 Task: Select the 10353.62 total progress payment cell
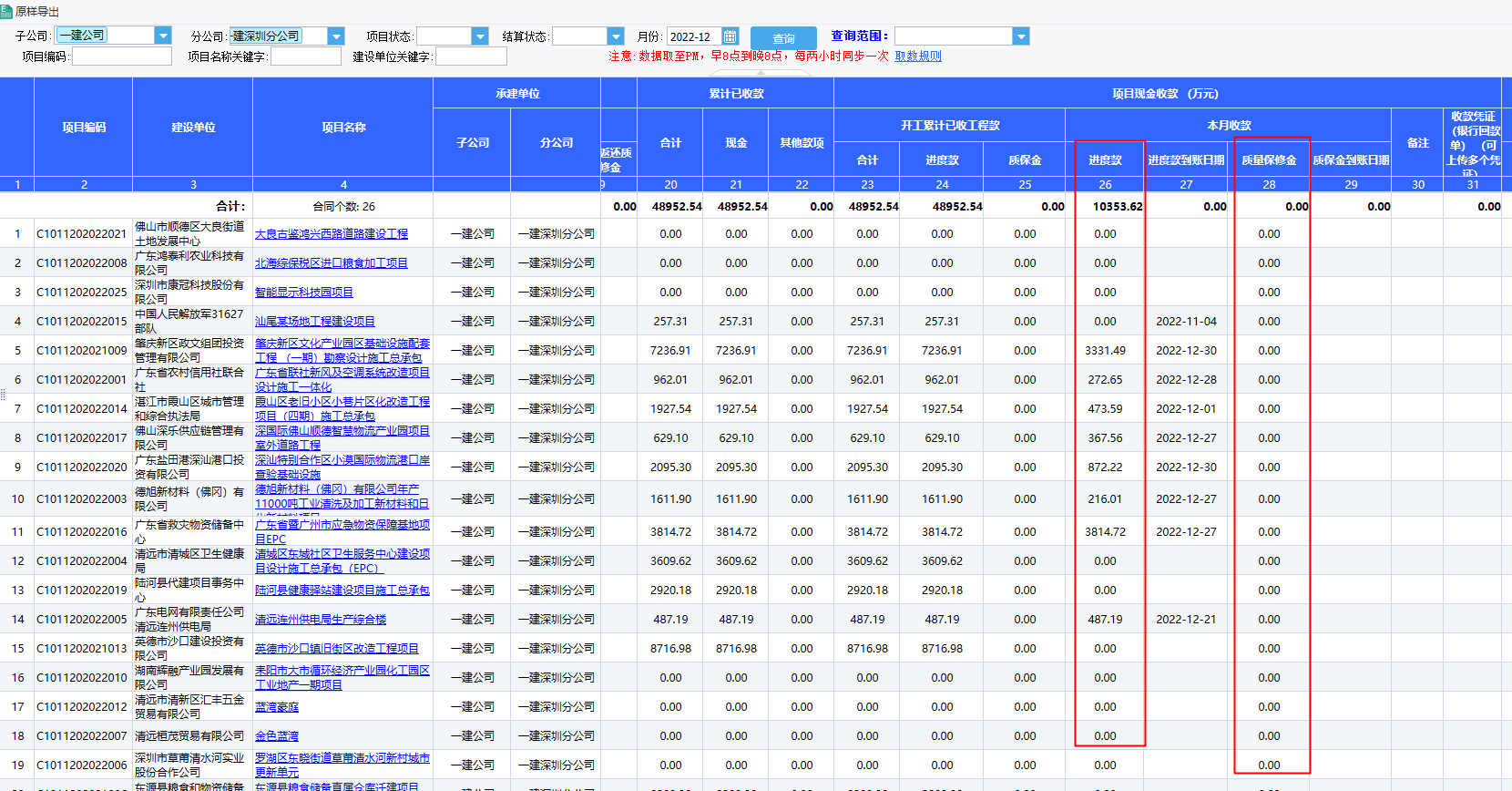(x=1106, y=207)
